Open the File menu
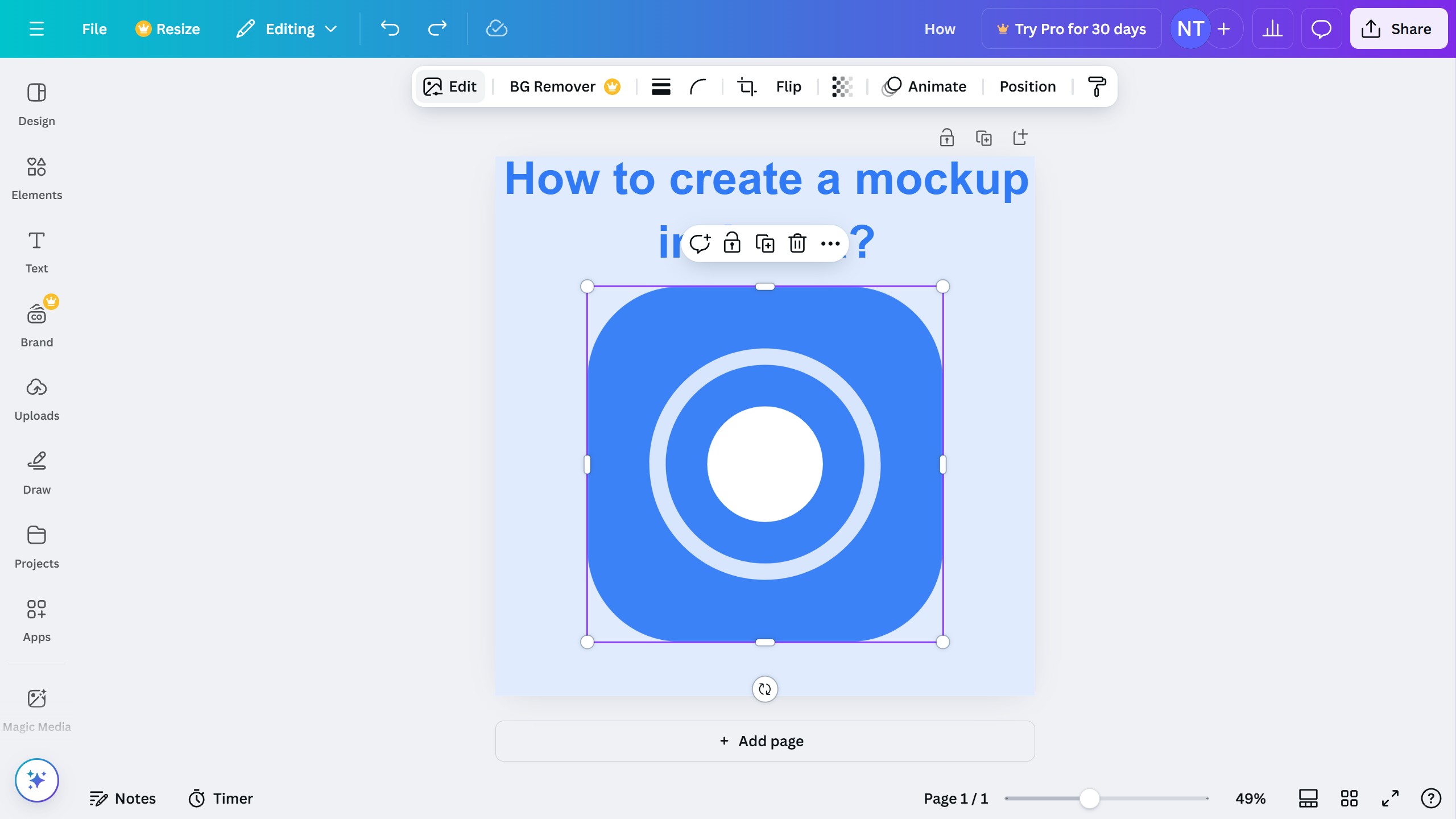Screen dimensions: 1456x819 click(94, 28)
